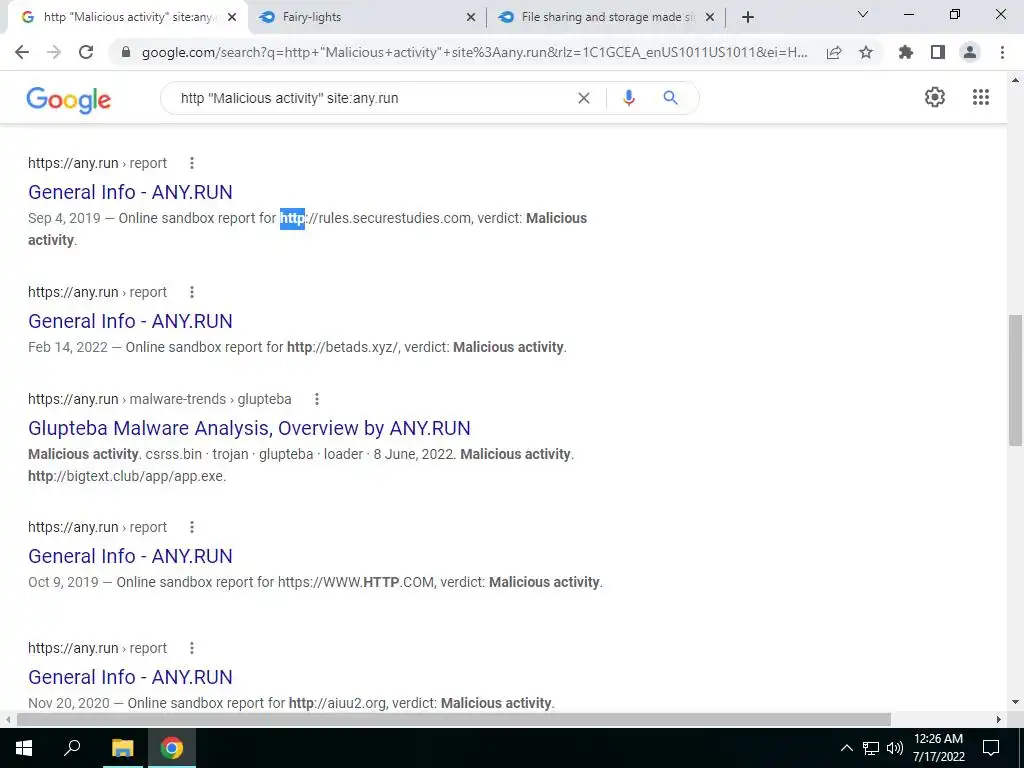The width and height of the screenshot is (1024, 768).
Task: Switch to File sharing and storage tab
Action: (605, 17)
